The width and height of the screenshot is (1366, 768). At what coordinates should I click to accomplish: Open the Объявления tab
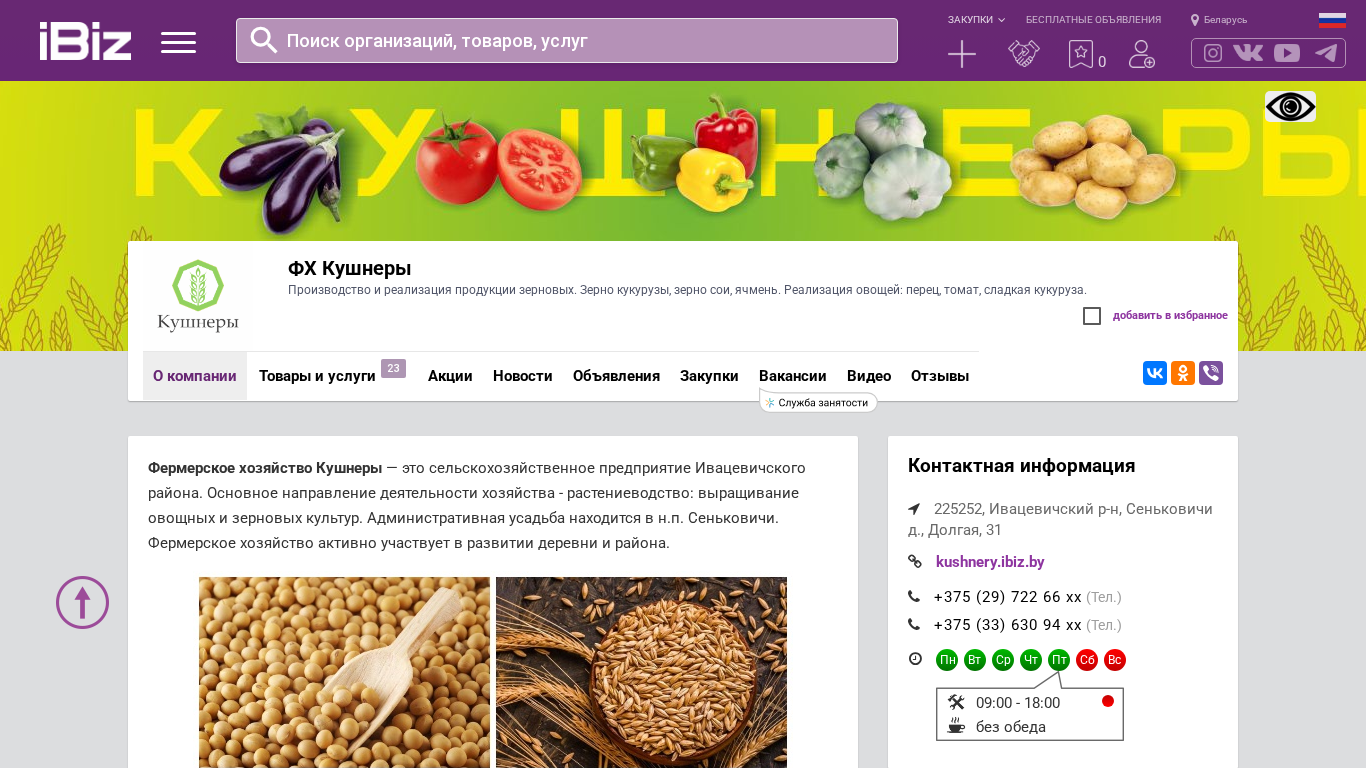pyautogui.click(x=616, y=376)
